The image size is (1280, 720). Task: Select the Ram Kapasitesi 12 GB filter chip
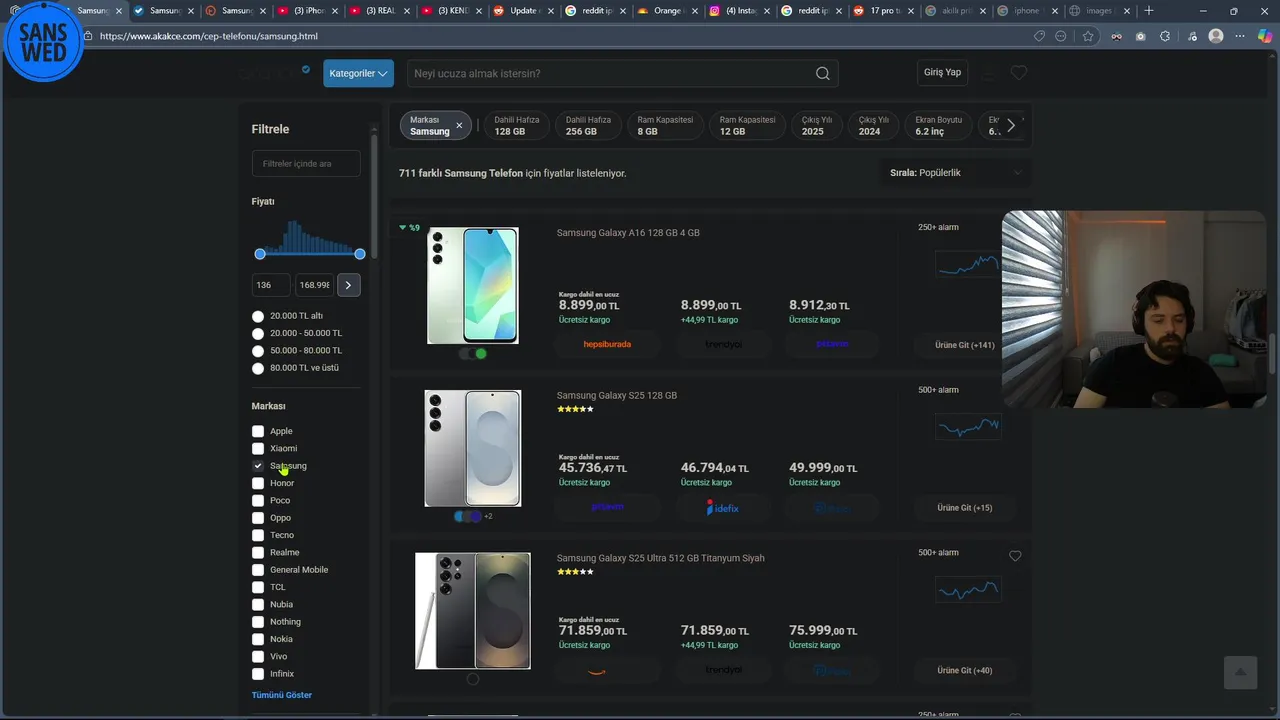[747, 125]
